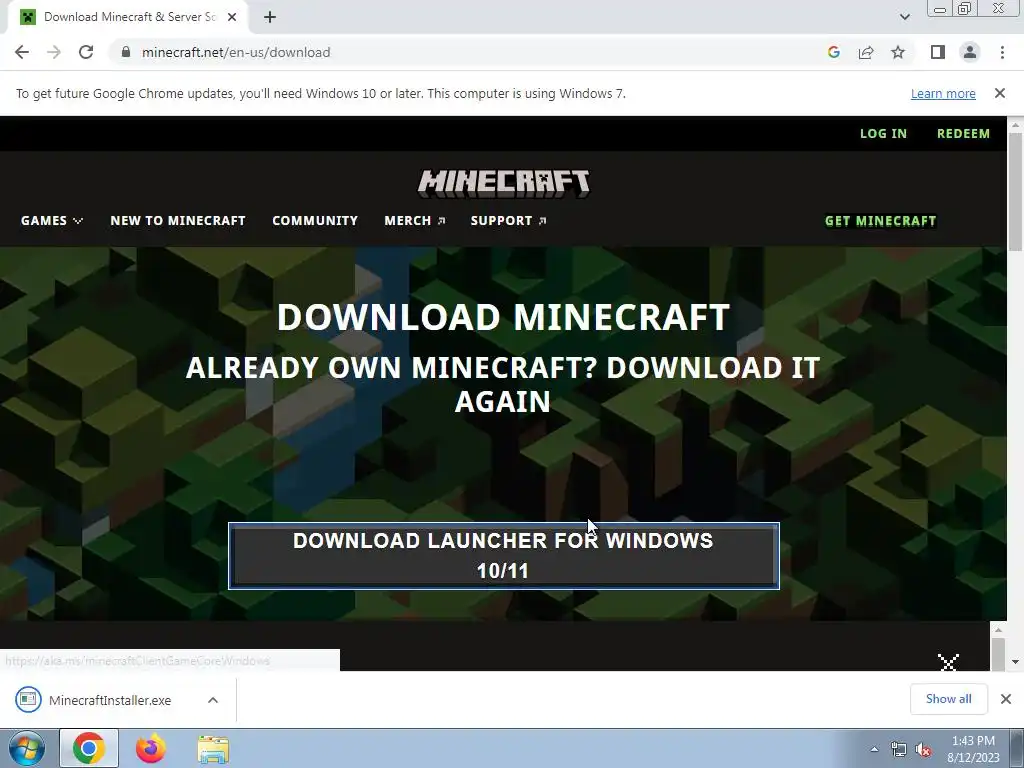
Task: Open the Windows Start menu
Action: [27, 748]
